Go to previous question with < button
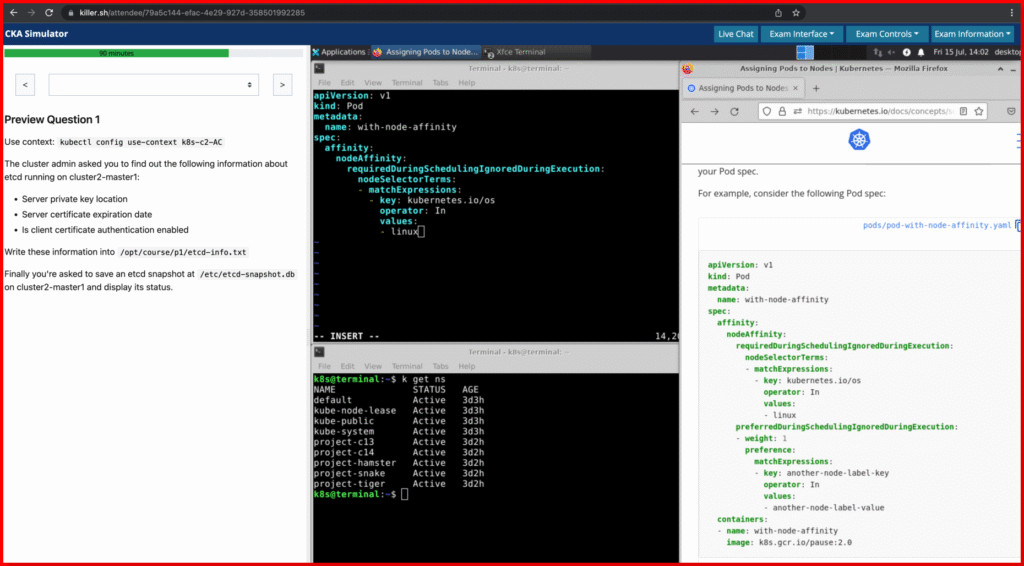 pyautogui.click(x=25, y=85)
